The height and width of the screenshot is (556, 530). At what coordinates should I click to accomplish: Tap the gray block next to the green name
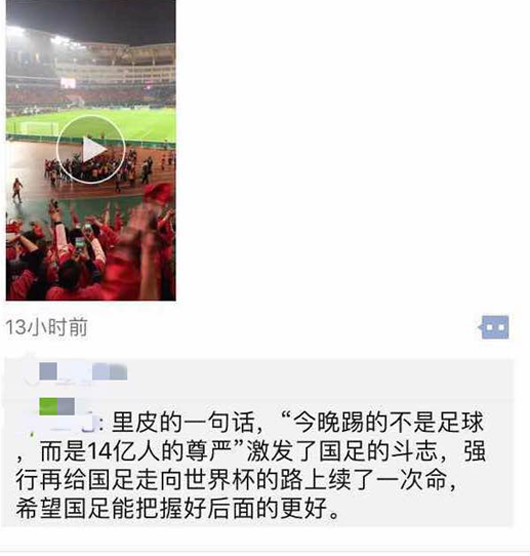66,406
